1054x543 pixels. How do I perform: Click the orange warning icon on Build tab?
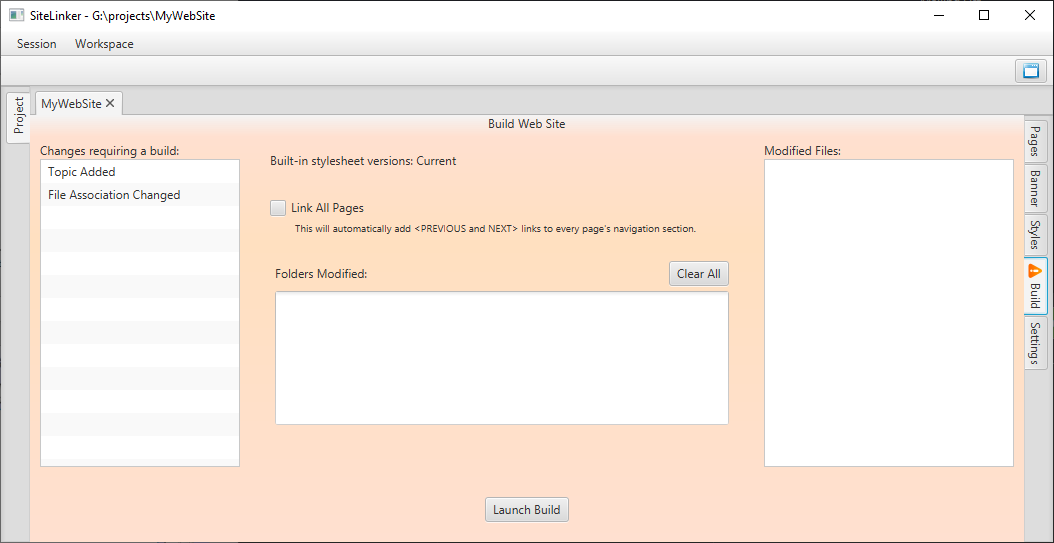(1035, 271)
